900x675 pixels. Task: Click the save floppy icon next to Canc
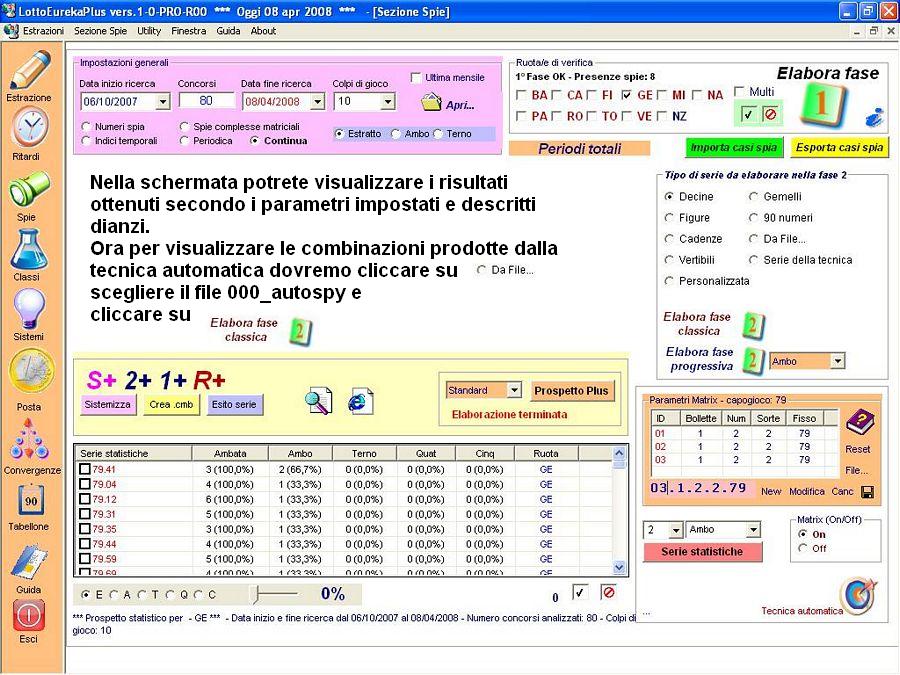[868, 492]
